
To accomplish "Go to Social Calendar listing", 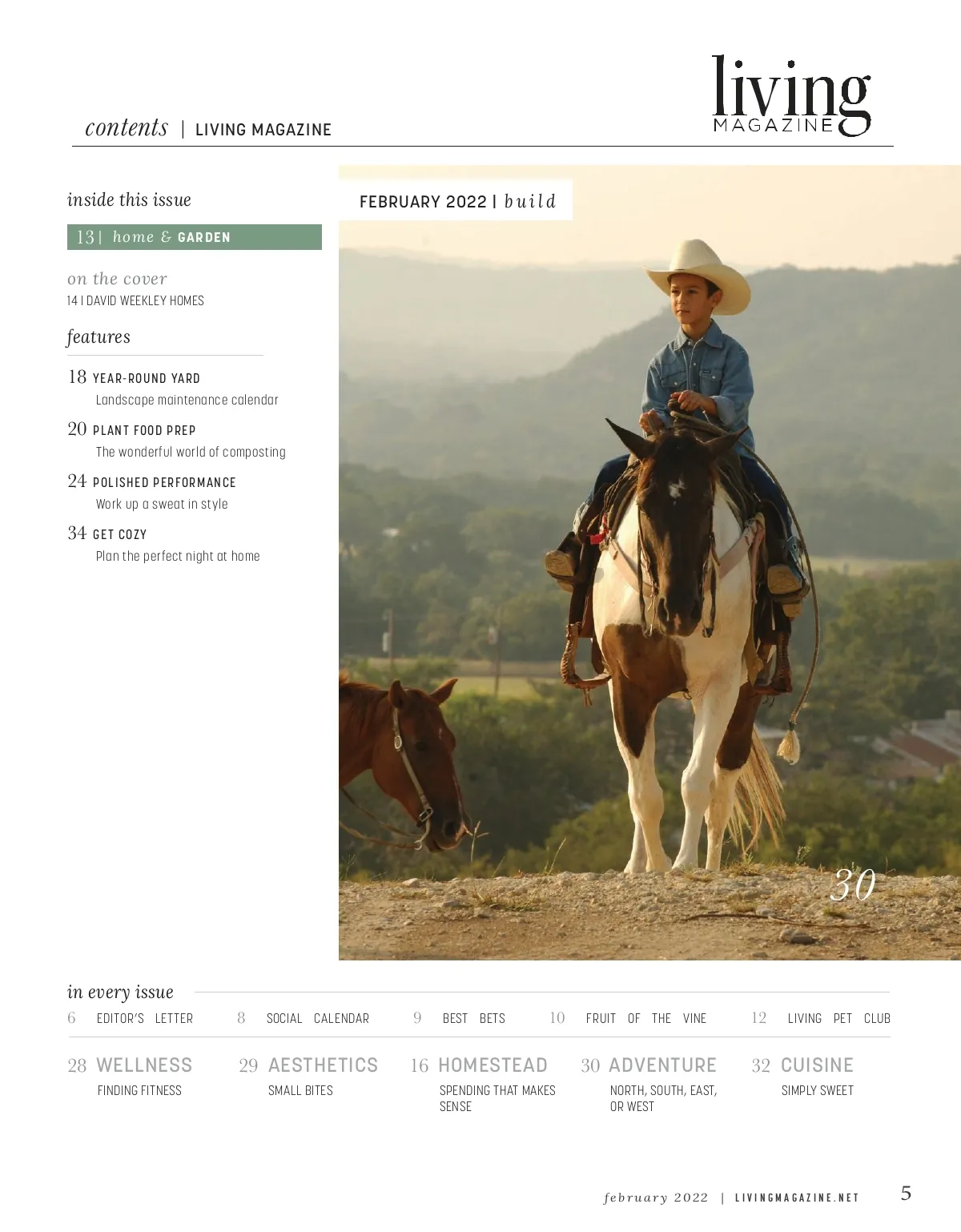I will coord(317,1018).
